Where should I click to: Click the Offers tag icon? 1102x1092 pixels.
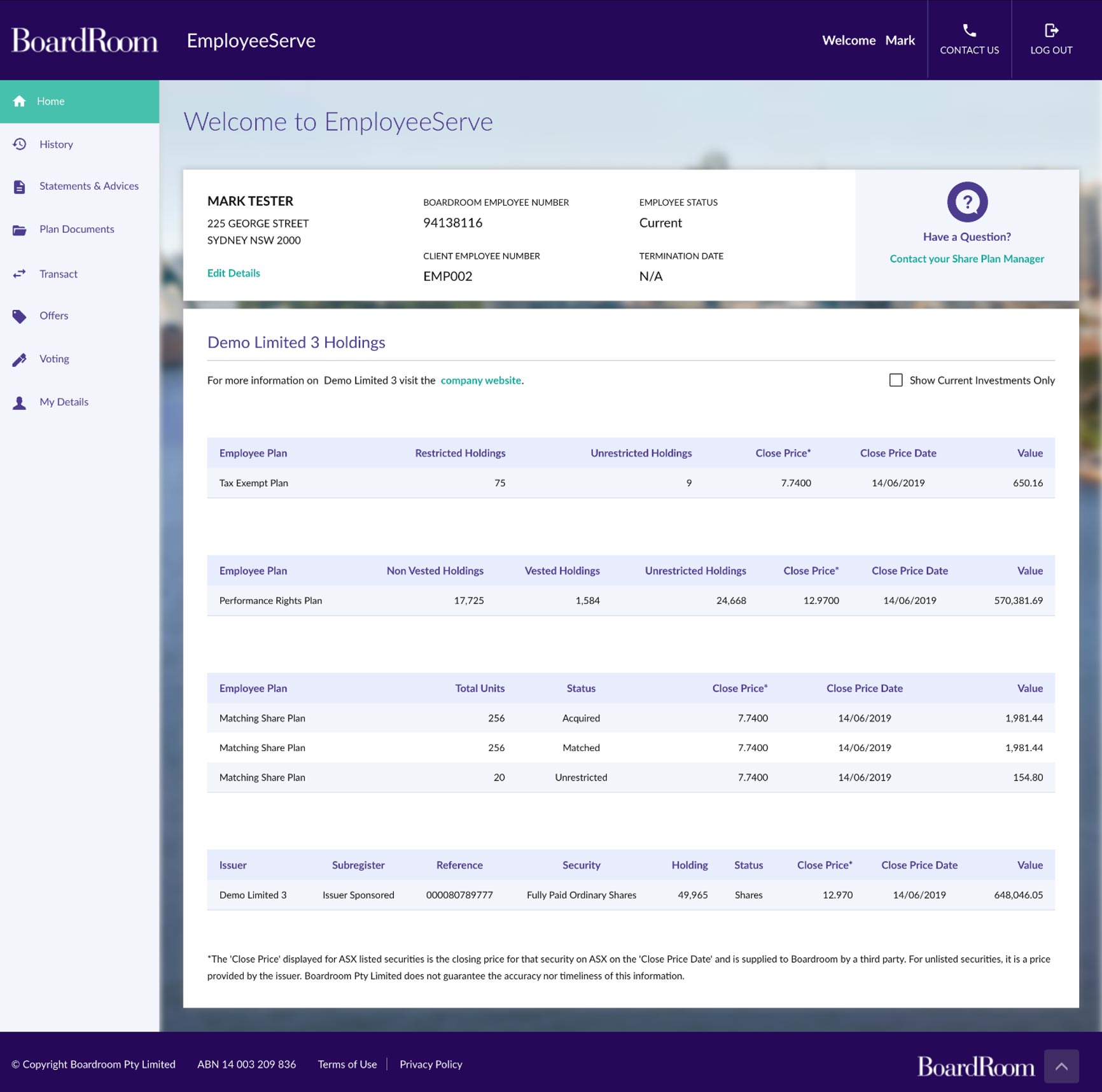point(20,316)
